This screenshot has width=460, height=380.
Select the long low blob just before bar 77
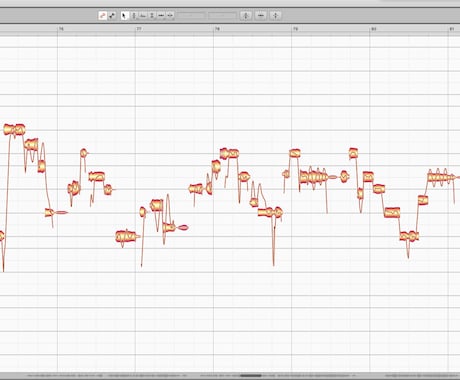tap(127, 236)
